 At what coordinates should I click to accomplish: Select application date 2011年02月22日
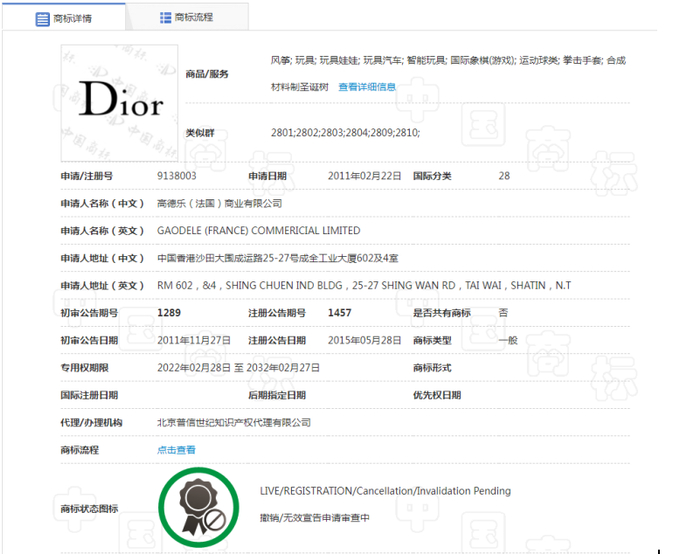pos(364,176)
